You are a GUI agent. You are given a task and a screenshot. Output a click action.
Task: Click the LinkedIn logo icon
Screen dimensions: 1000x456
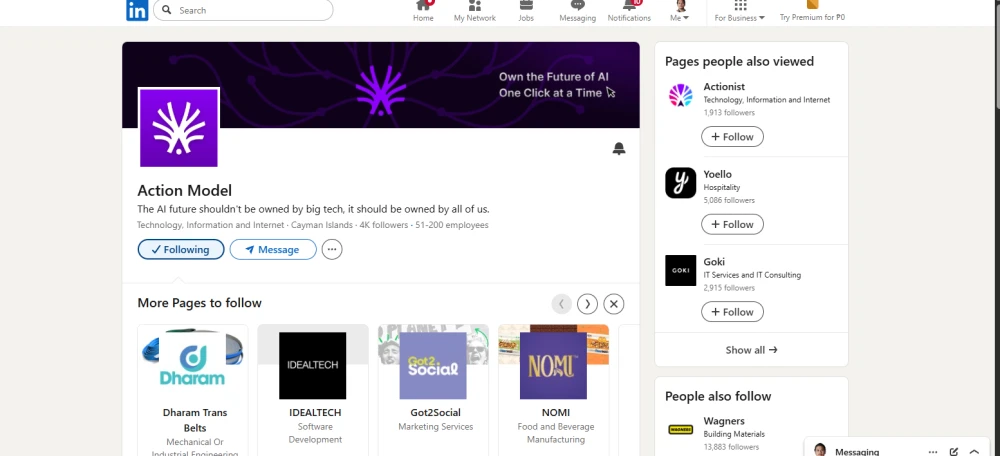(x=137, y=10)
